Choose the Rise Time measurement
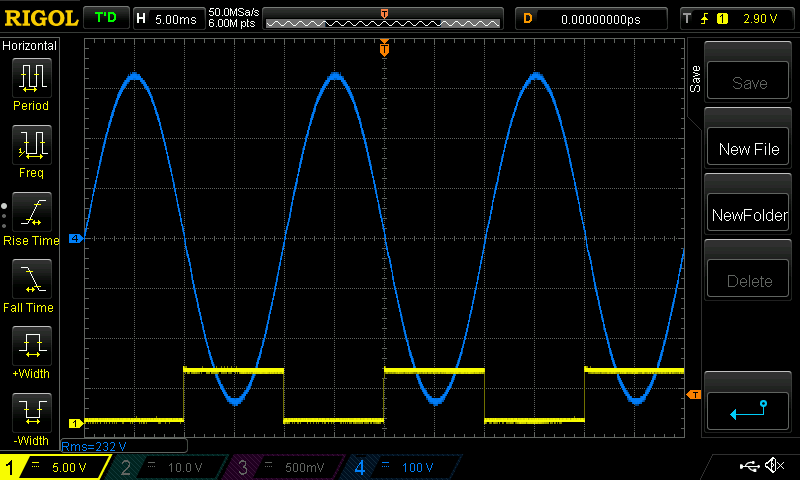Viewport: 800px width, 480px height. coord(31,212)
